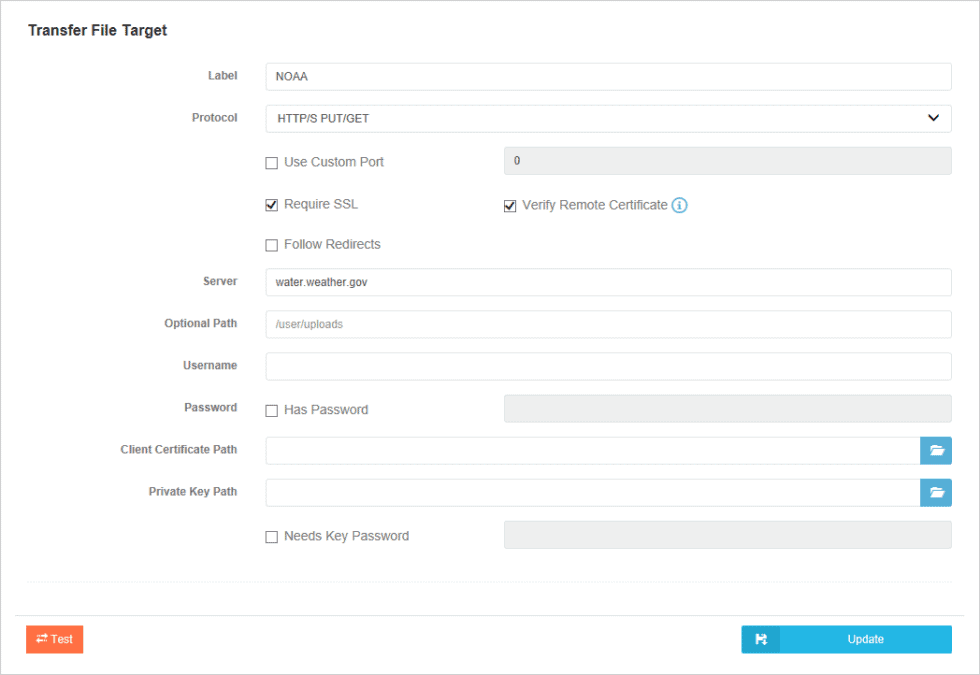The image size is (980, 675).
Task: Click the Label field containing NOAA
Action: pyautogui.click(x=608, y=76)
